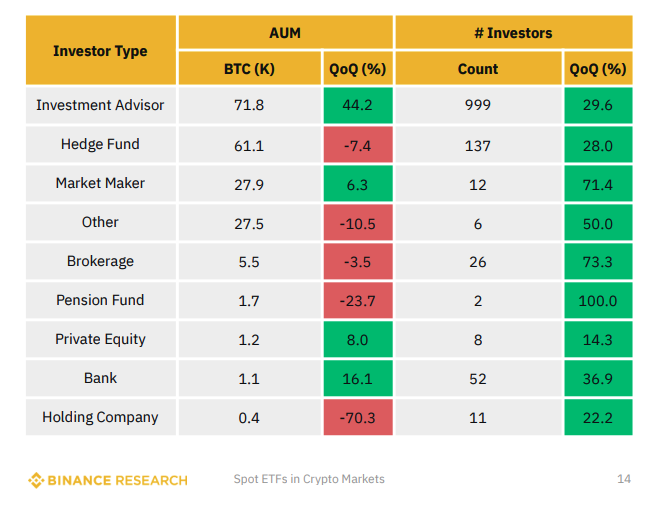Select the Holding Company row label
The image size is (661, 517).
point(100,417)
